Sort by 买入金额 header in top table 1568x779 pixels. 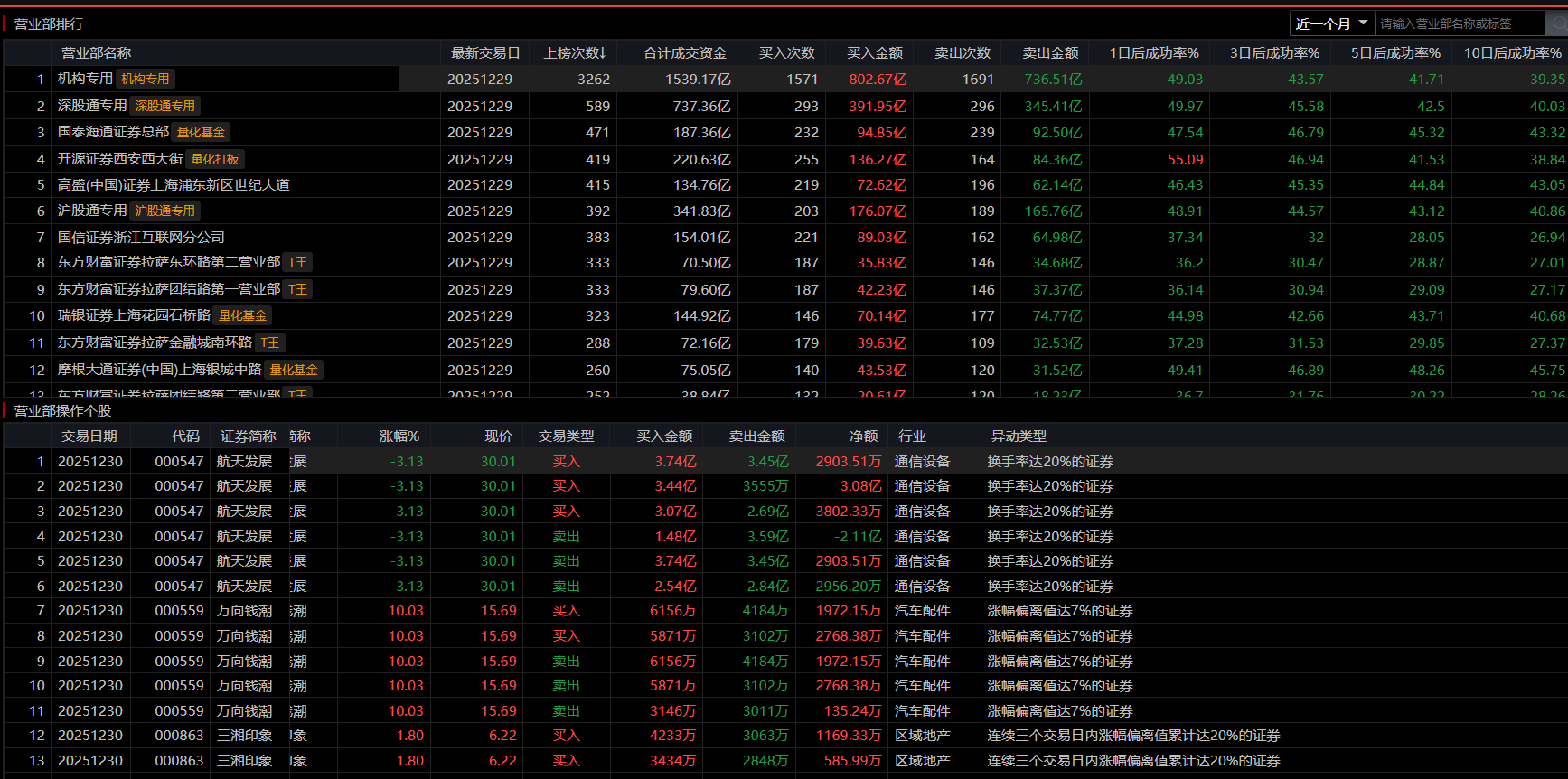(874, 53)
